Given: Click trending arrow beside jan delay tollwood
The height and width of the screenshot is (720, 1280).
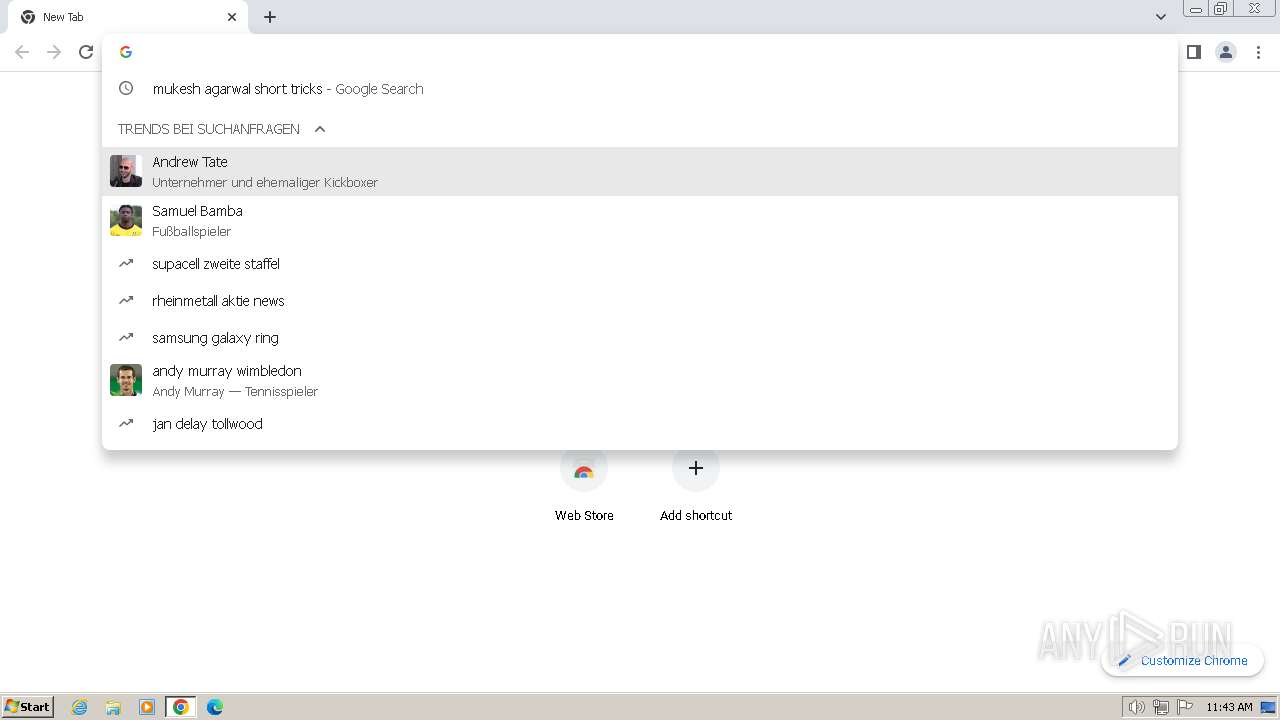Looking at the screenshot, I should click(x=126, y=423).
